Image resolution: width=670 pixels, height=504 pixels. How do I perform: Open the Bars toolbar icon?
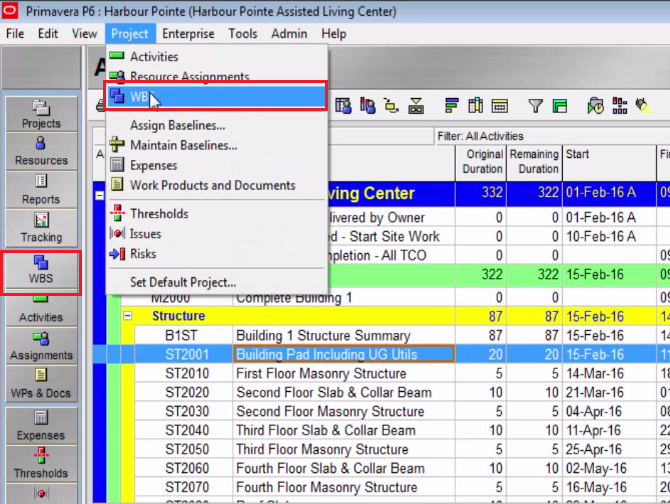[x=452, y=105]
